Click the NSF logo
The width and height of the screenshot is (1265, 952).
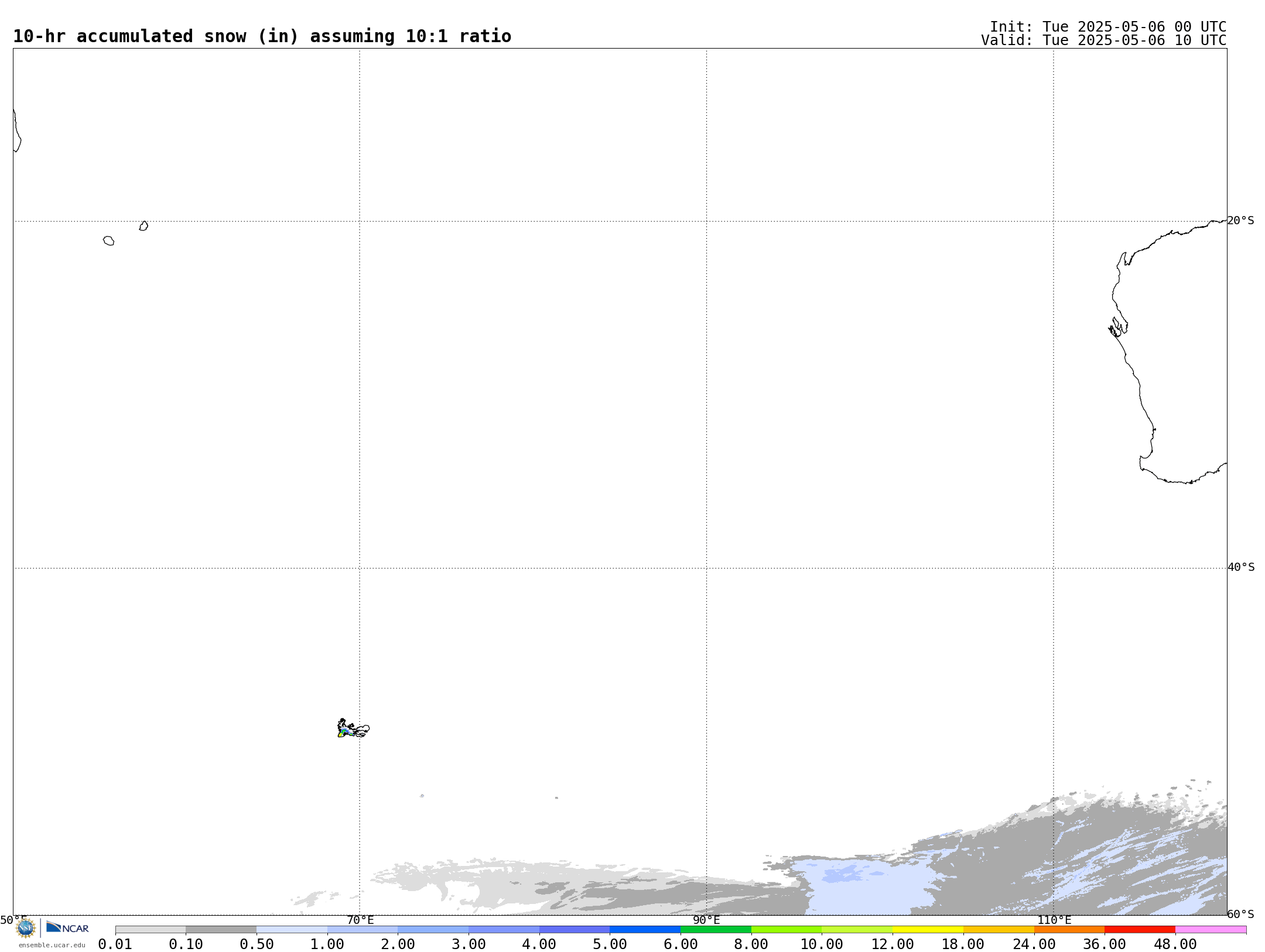tap(26, 928)
